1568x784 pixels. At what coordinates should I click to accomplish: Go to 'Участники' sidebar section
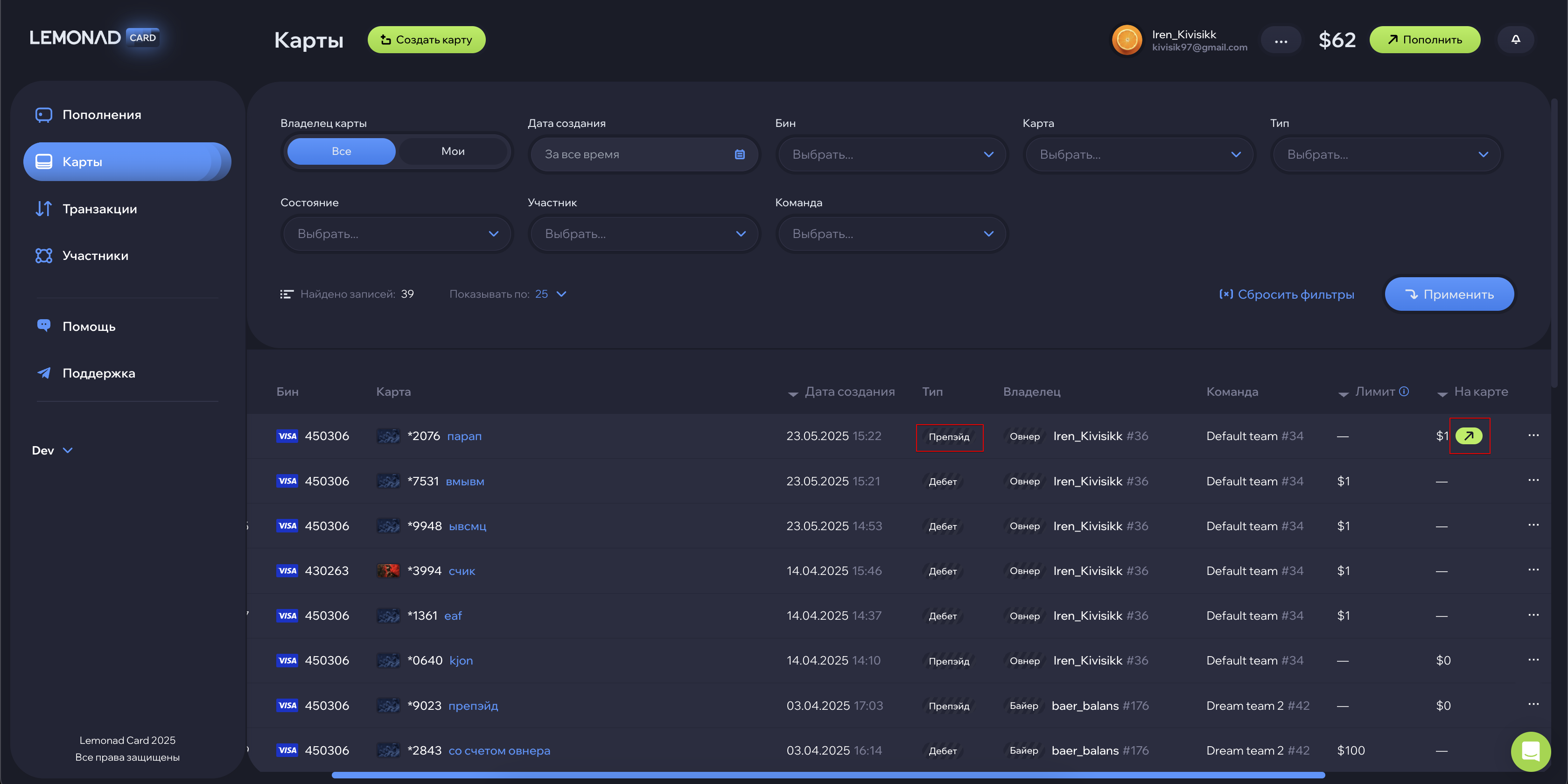click(x=95, y=256)
